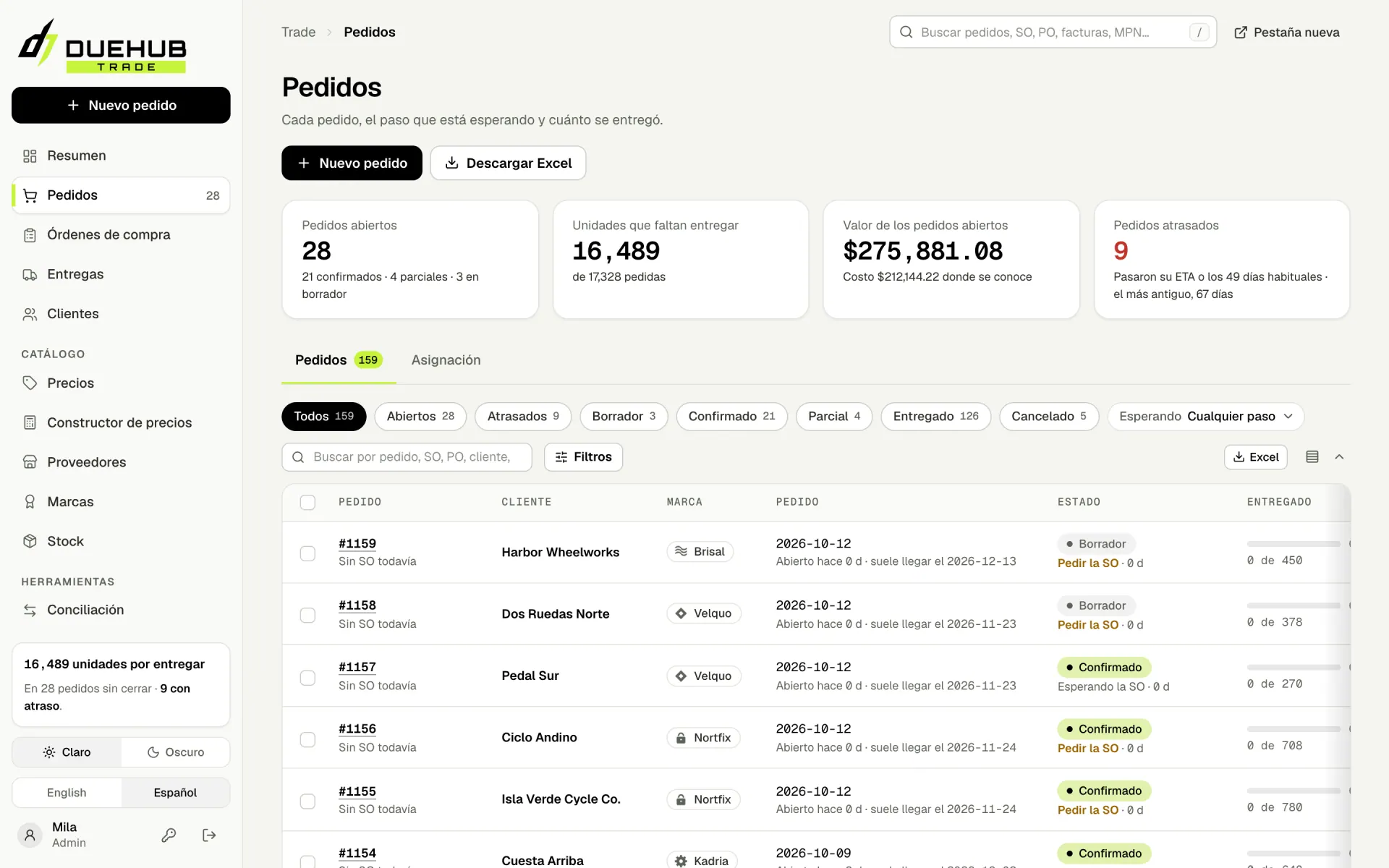The height and width of the screenshot is (868, 1389).
Task: Click the delivery progress bar for 0 de 708
Action: pos(1294,729)
